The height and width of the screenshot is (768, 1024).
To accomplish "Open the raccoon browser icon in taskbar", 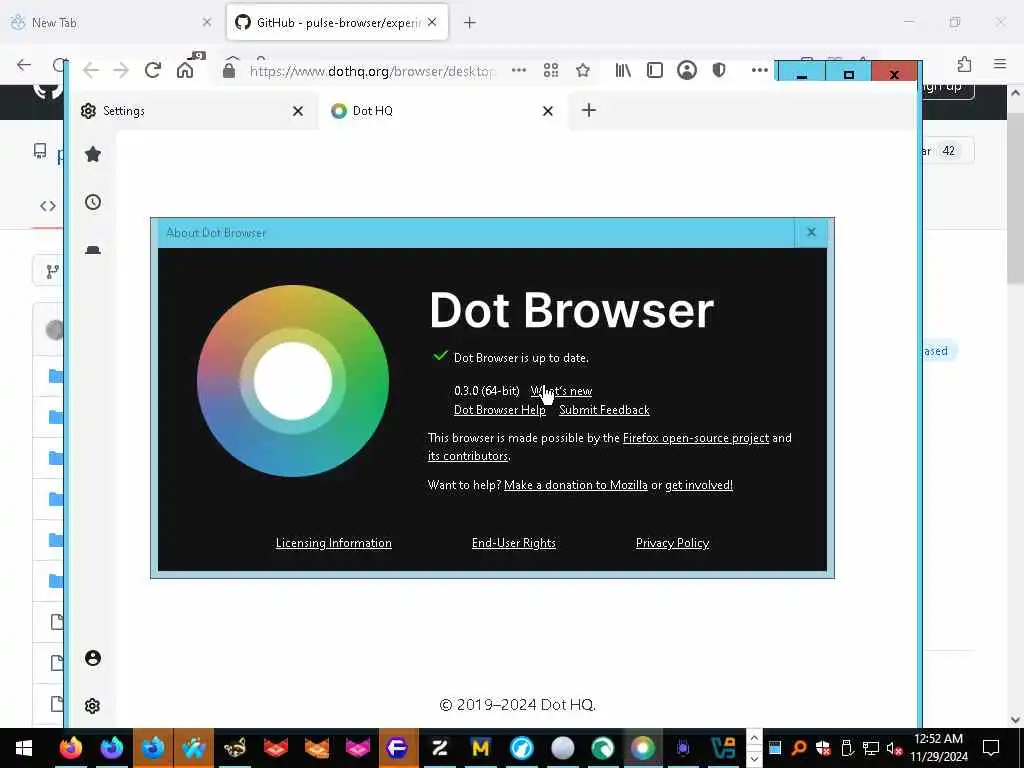I will point(234,748).
